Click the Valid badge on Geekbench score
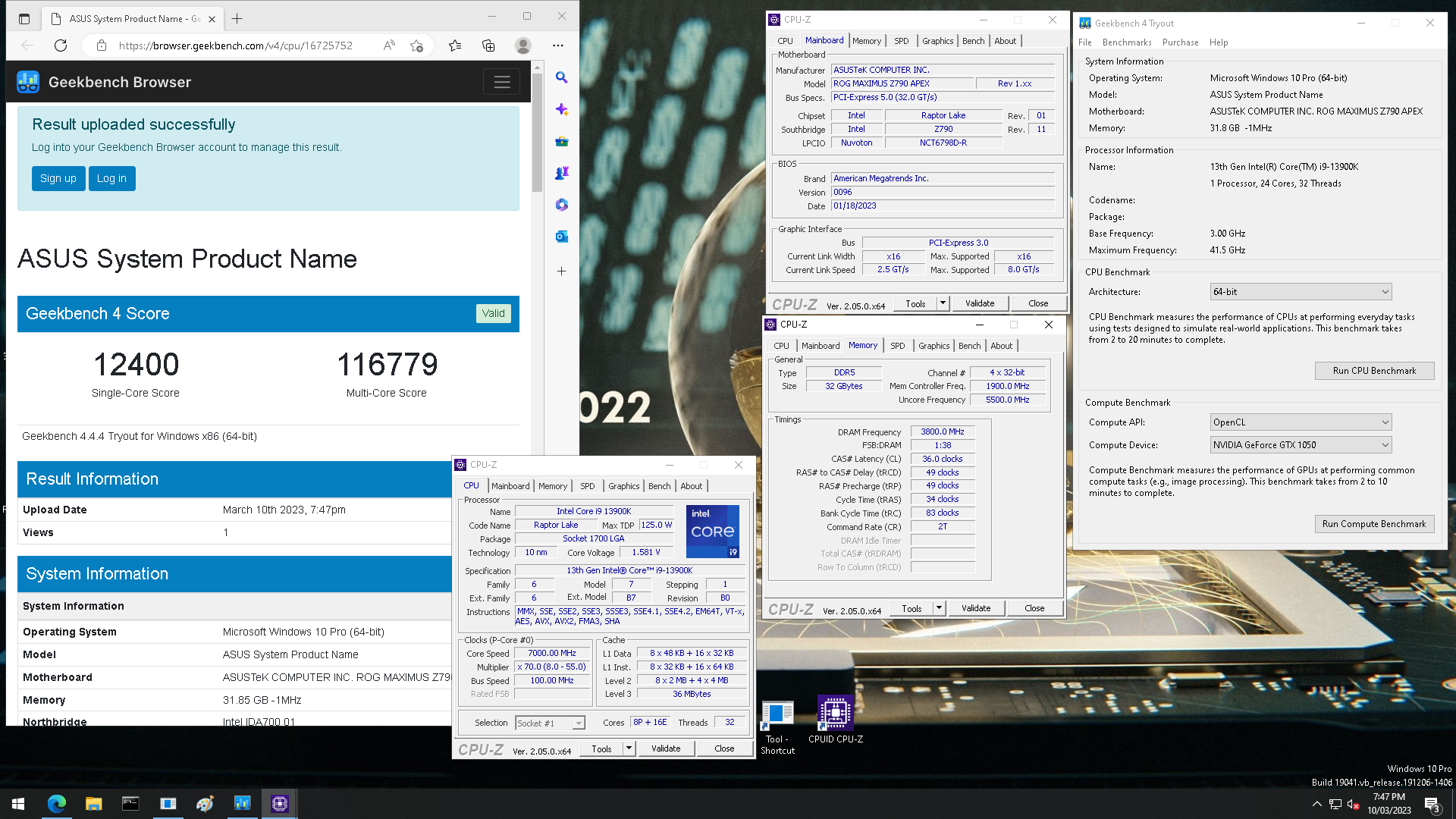The image size is (1456, 819). tap(493, 314)
